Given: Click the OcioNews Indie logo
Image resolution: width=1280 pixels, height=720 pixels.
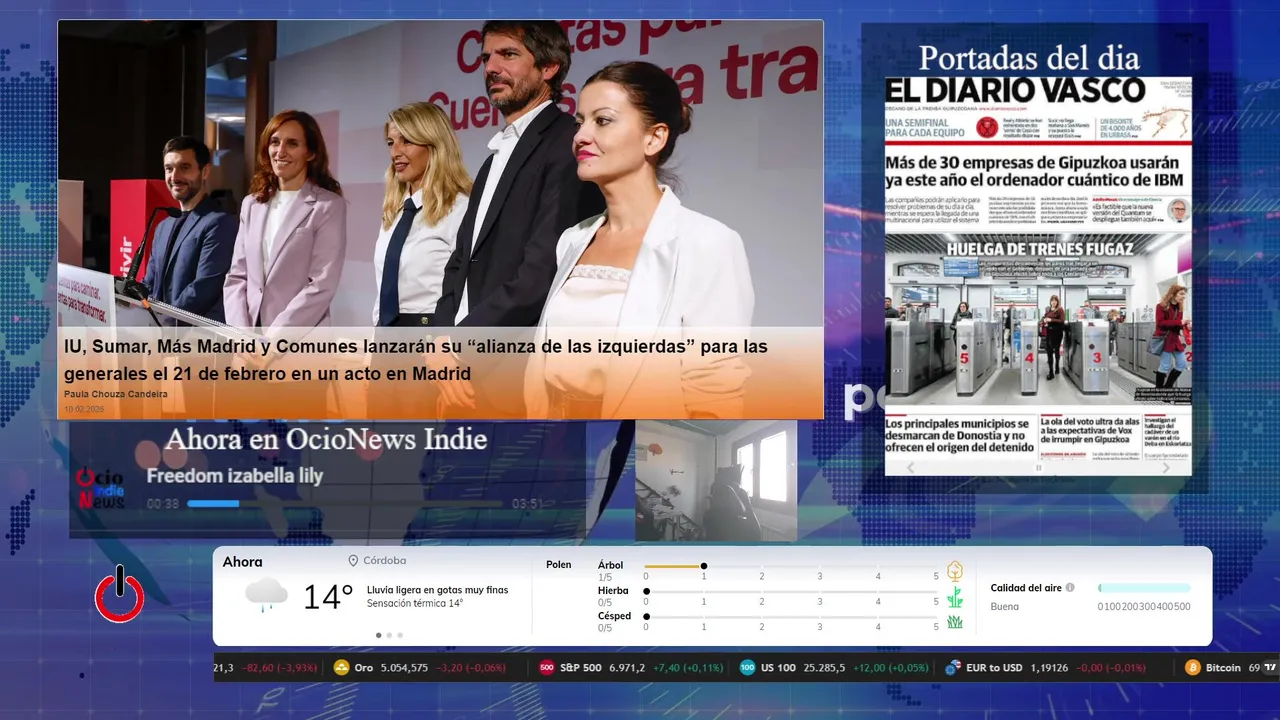Looking at the screenshot, I should click(100, 490).
